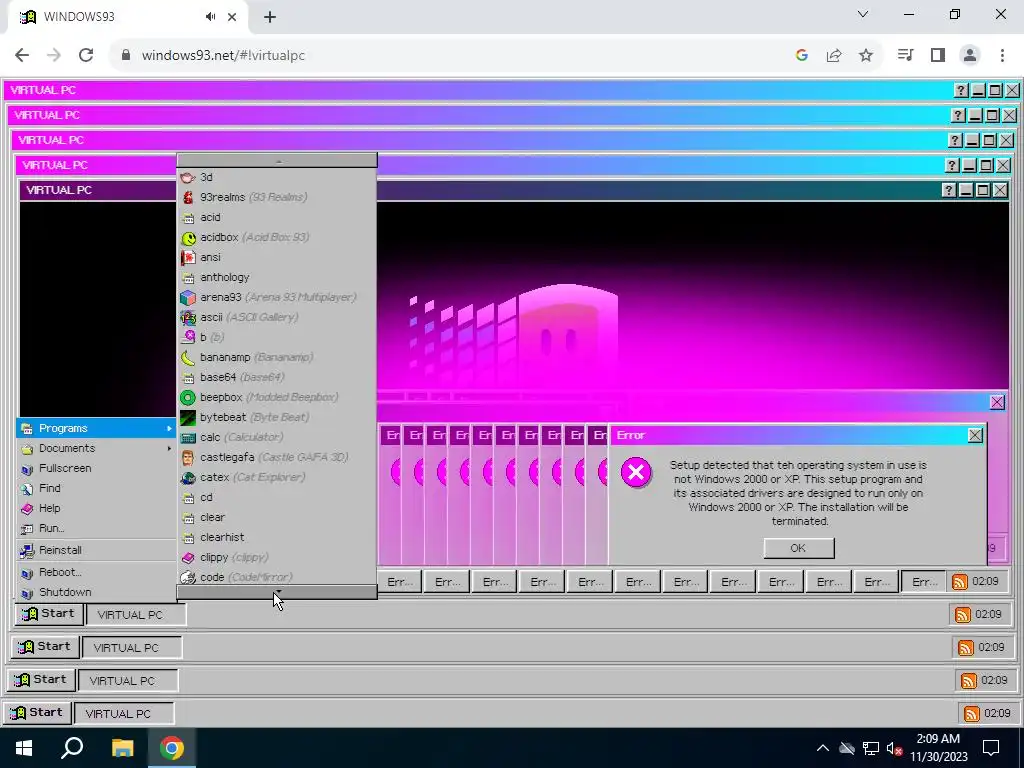
Task: Open Windows search
Action: (x=72, y=748)
